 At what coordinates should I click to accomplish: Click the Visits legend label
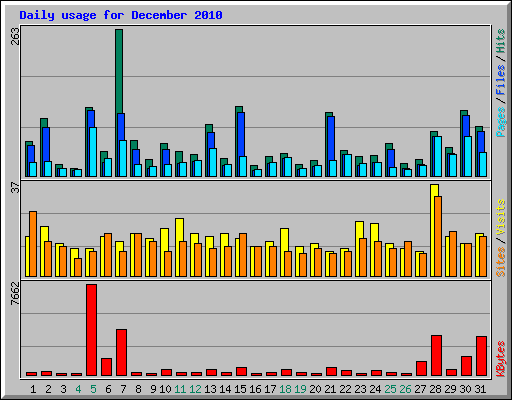point(501,217)
